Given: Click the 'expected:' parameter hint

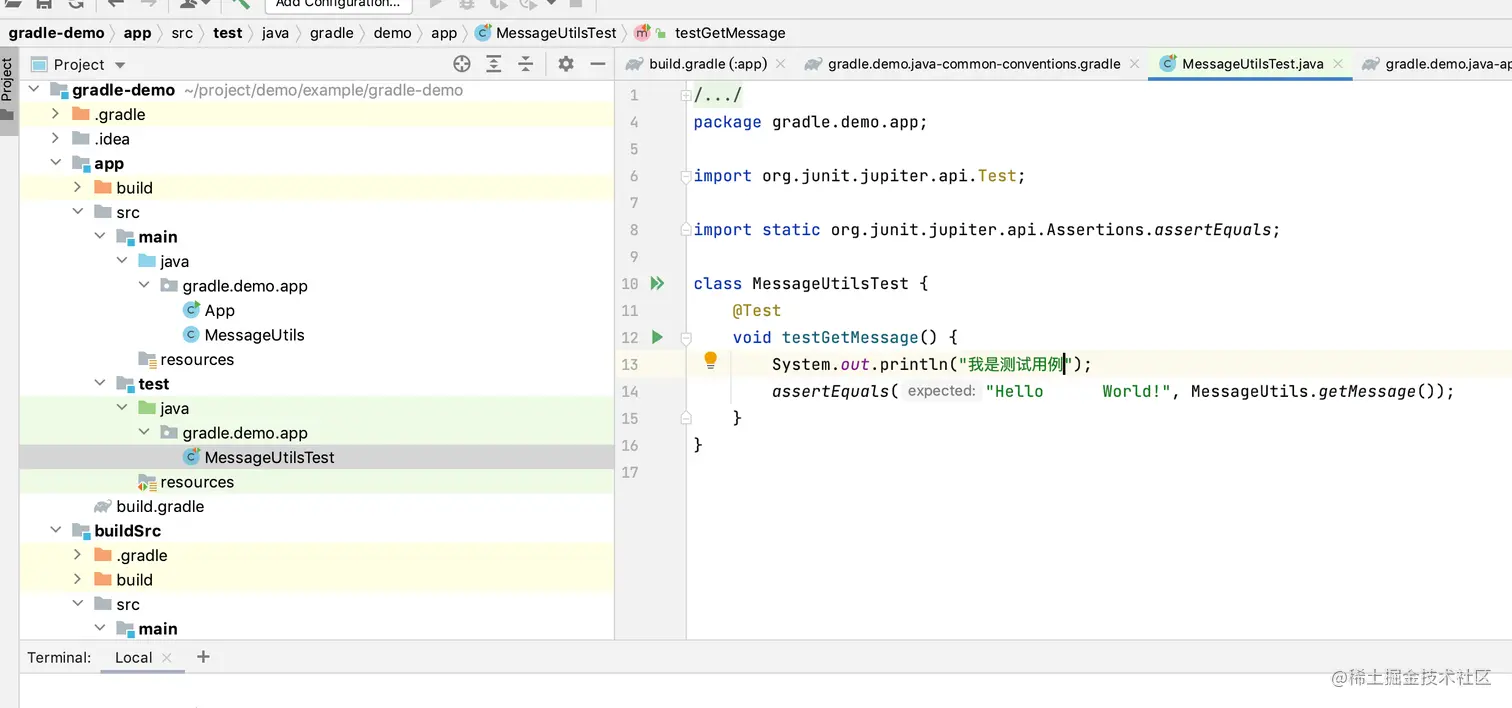Looking at the screenshot, I should coord(941,391).
